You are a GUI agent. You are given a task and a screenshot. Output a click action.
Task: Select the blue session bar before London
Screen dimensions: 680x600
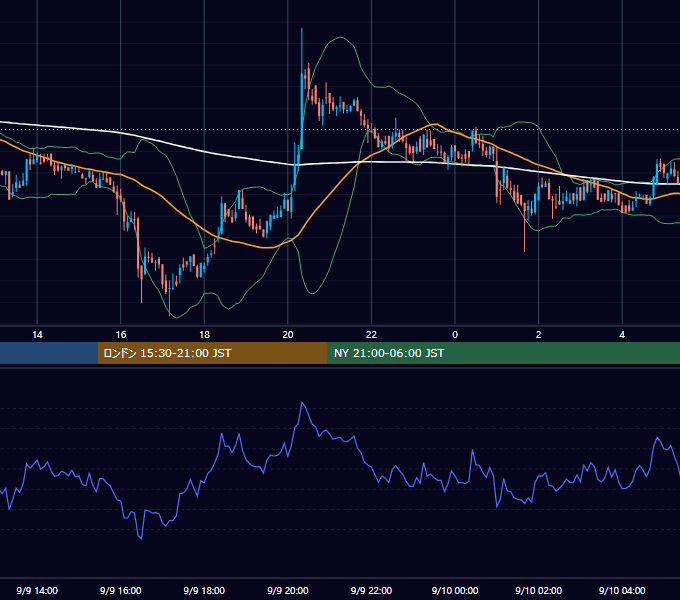tap(49, 353)
